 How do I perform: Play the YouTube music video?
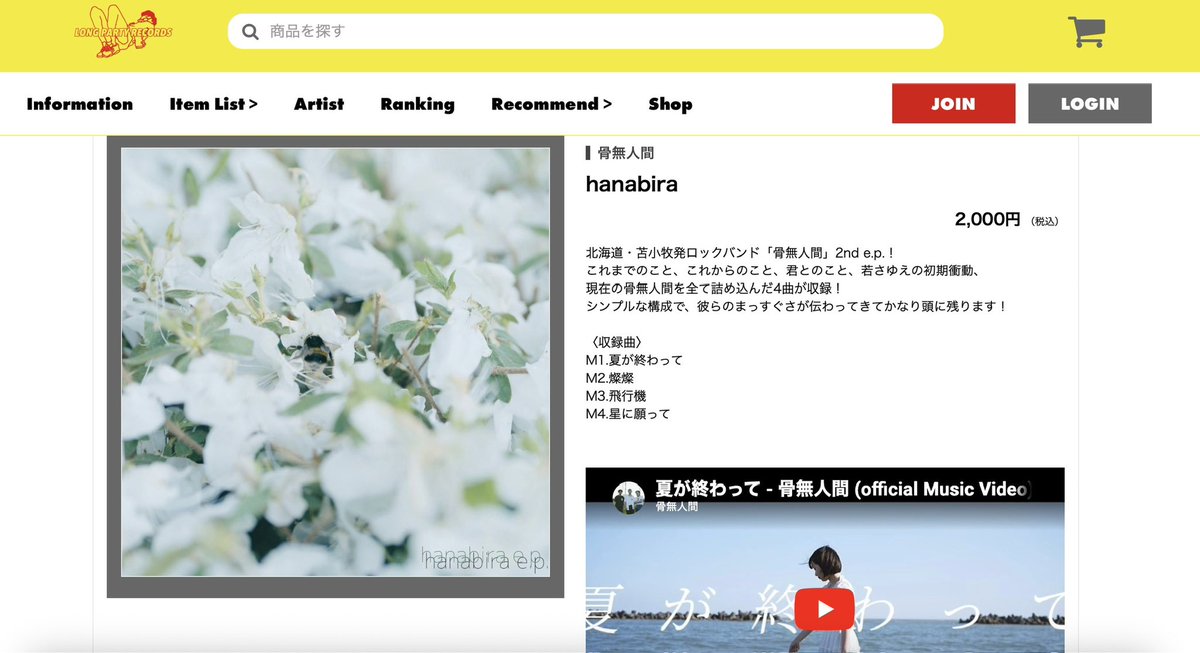click(x=824, y=609)
